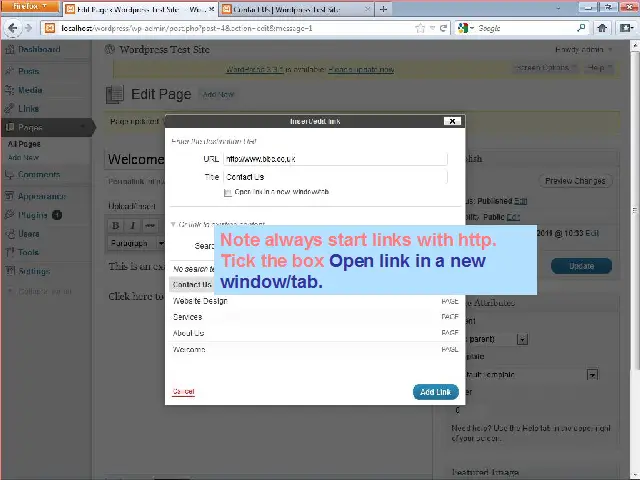Select the Services page result

315,317
